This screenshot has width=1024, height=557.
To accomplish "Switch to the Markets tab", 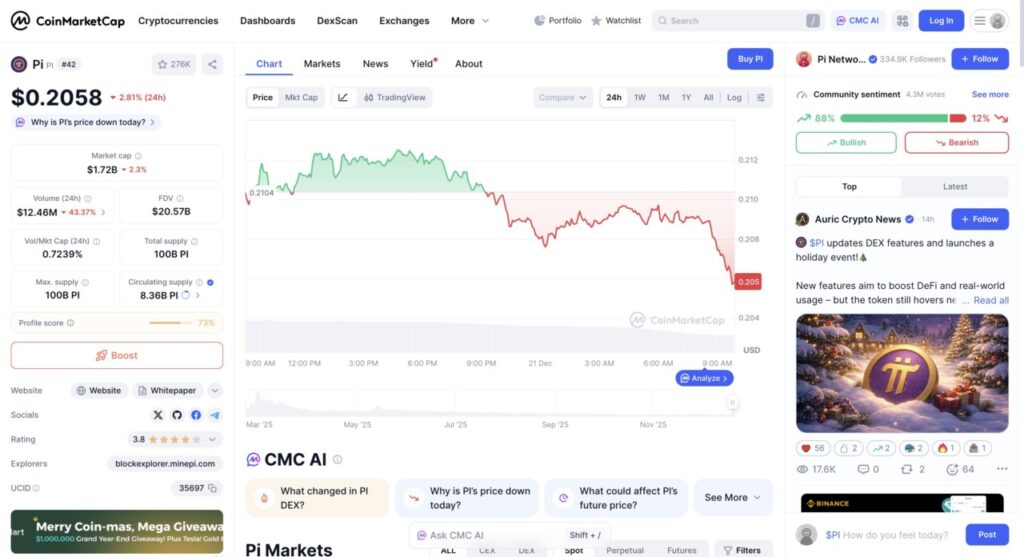I will pyautogui.click(x=322, y=64).
